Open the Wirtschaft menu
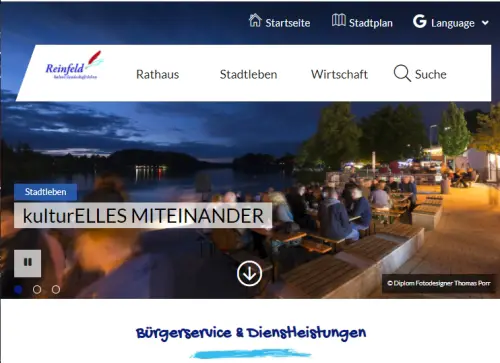The image size is (500, 363). click(x=339, y=74)
